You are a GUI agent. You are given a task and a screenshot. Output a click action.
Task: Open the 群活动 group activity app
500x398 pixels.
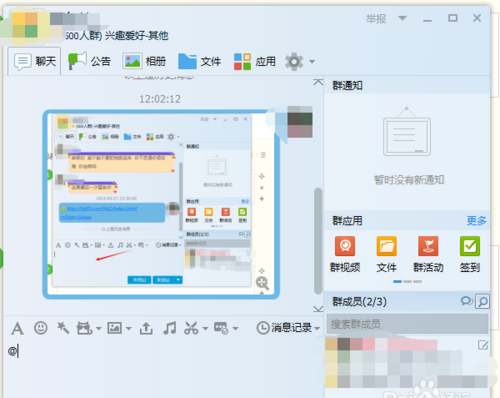click(428, 254)
